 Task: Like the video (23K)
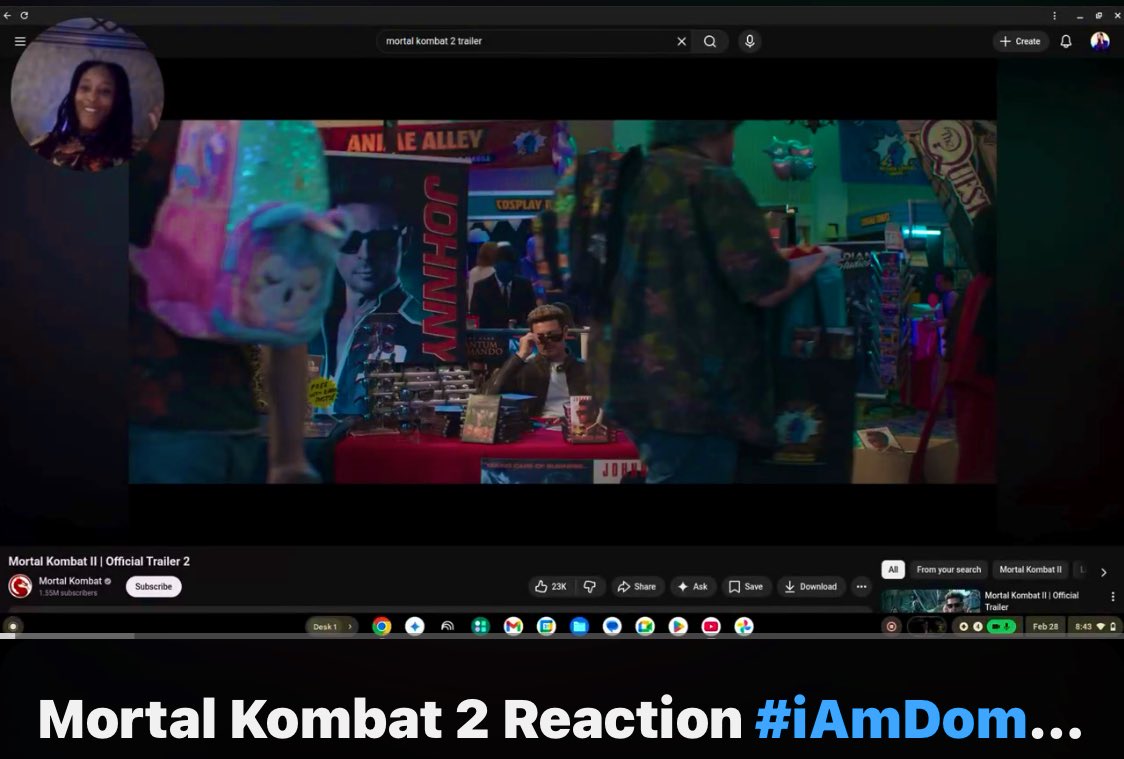551,586
